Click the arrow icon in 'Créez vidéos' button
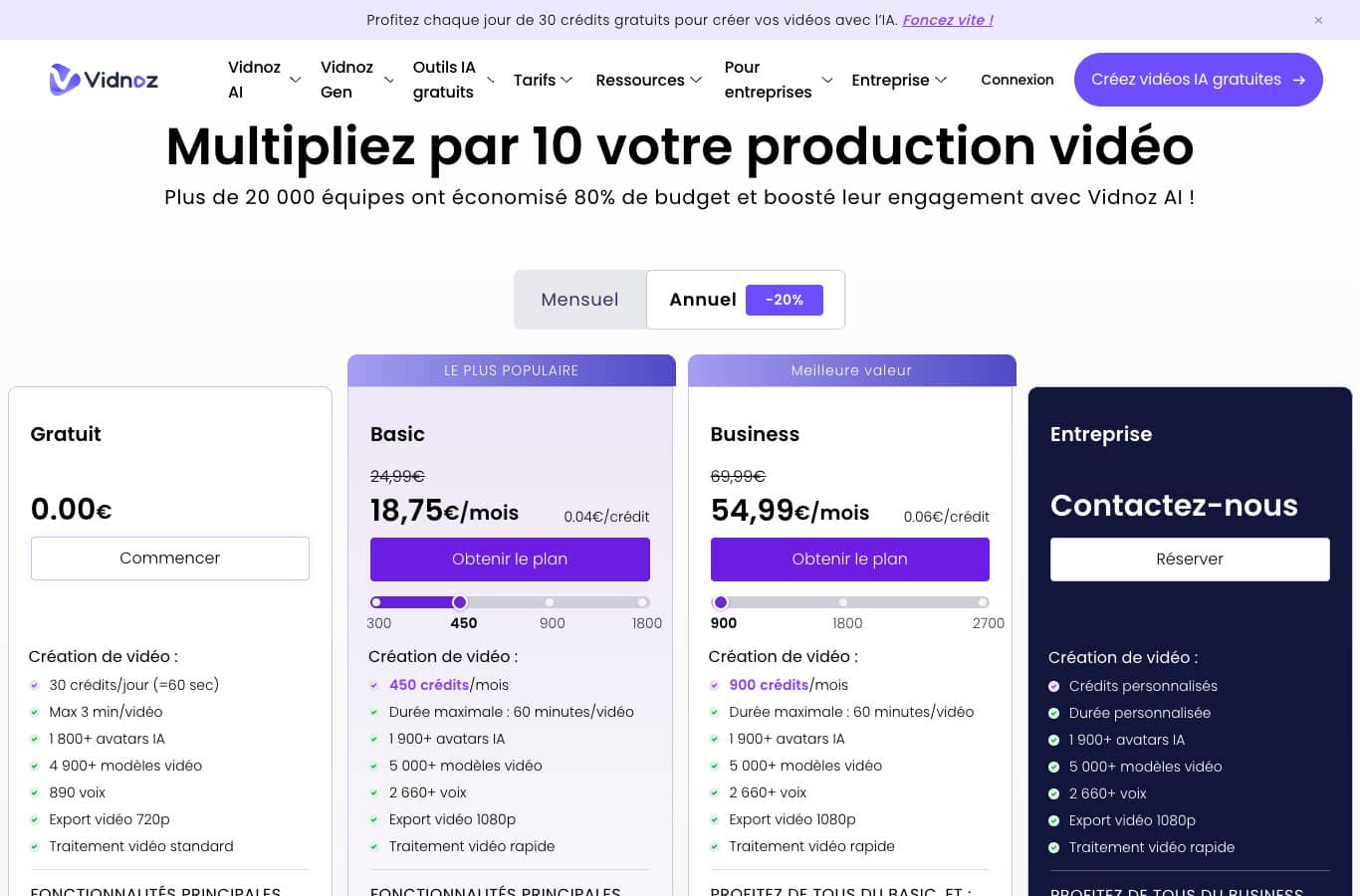The width and height of the screenshot is (1360, 896). click(x=1298, y=81)
